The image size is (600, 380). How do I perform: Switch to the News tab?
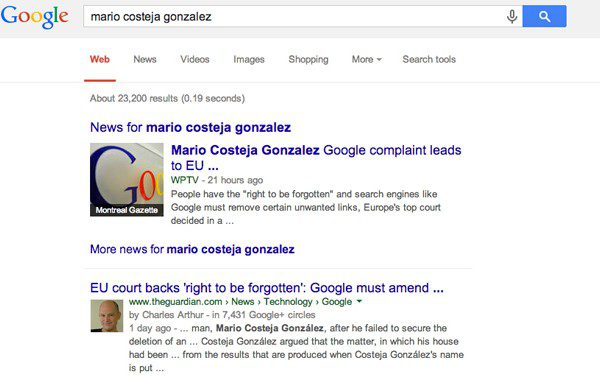pyautogui.click(x=145, y=59)
